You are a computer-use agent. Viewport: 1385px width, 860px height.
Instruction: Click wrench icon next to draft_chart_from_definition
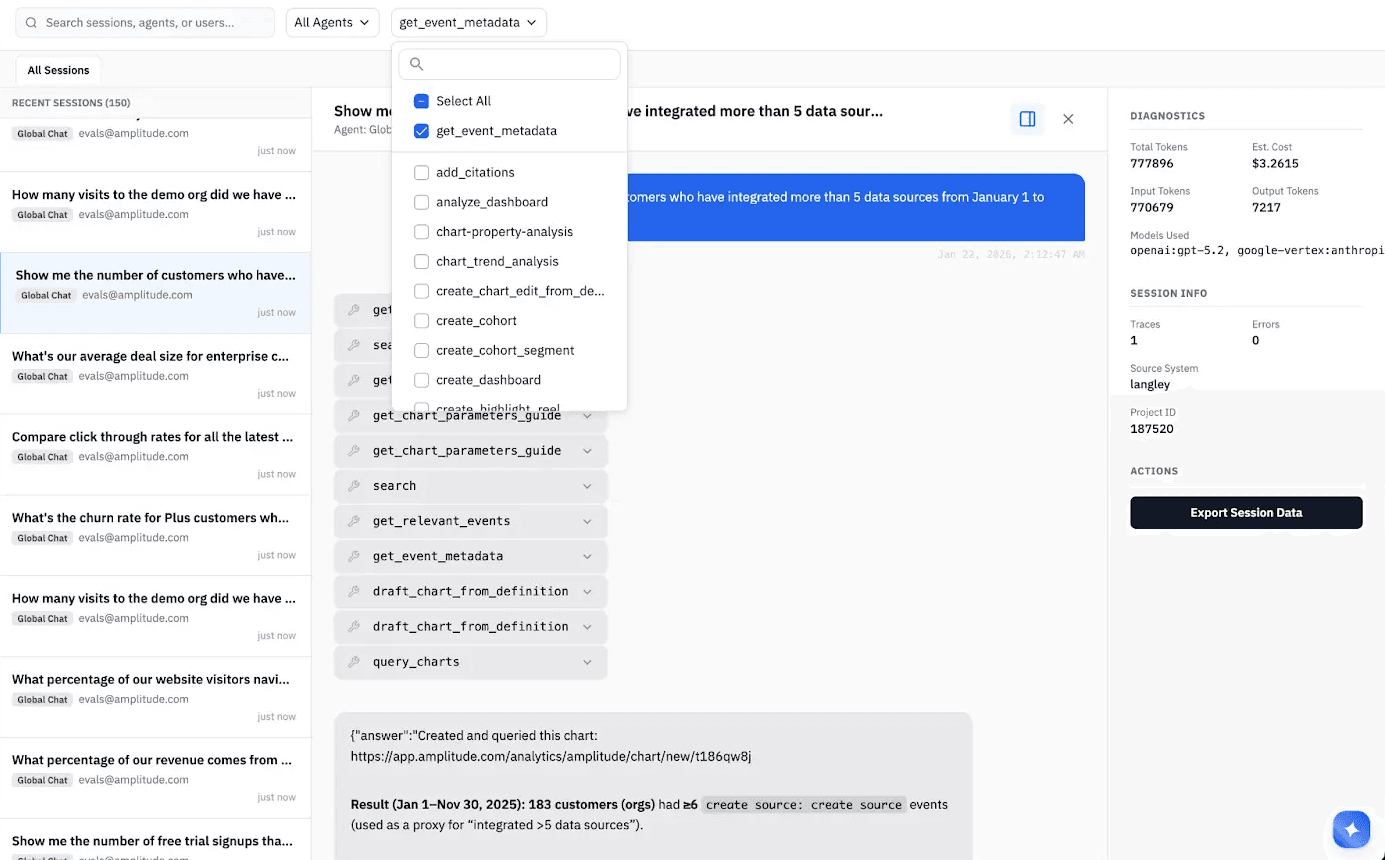353,591
